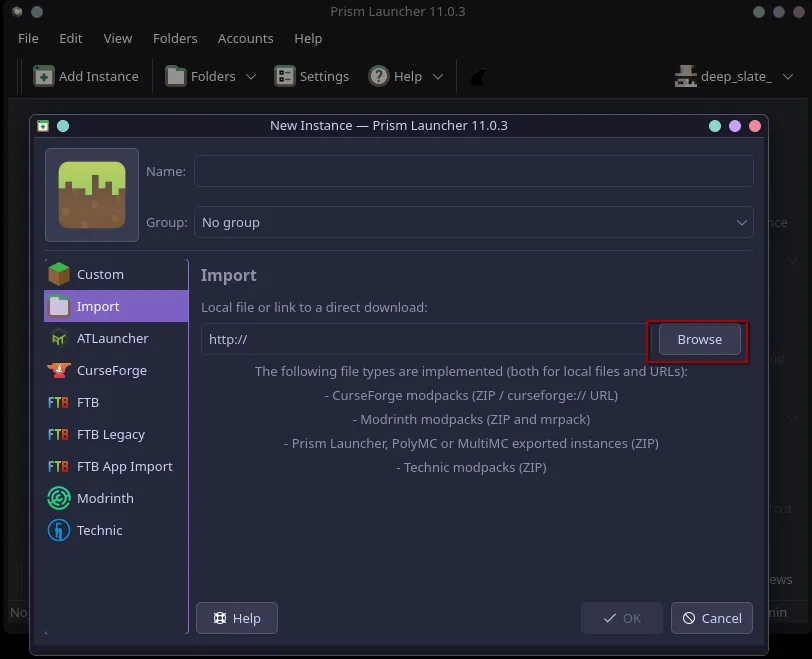Select the ATLauncher page label
The height and width of the screenshot is (659, 812).
click(112, 338)
